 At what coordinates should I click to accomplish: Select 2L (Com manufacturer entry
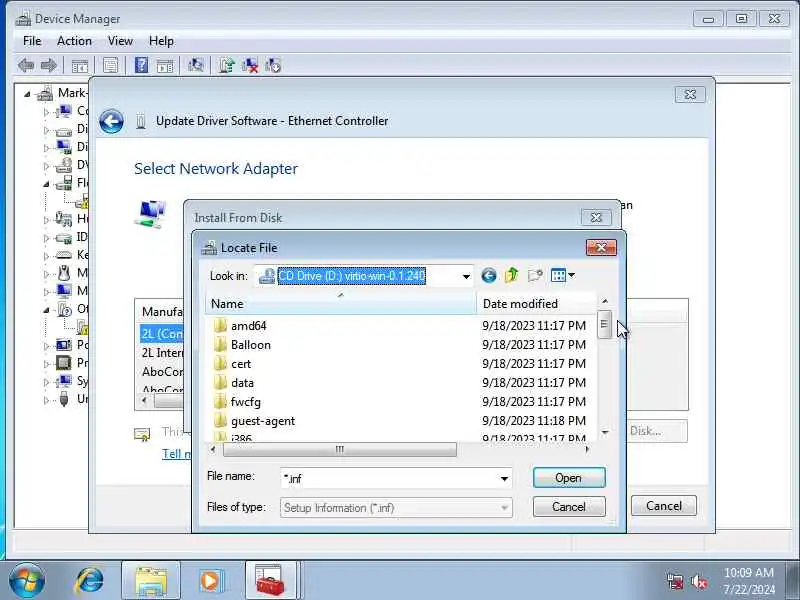[162, 334]
